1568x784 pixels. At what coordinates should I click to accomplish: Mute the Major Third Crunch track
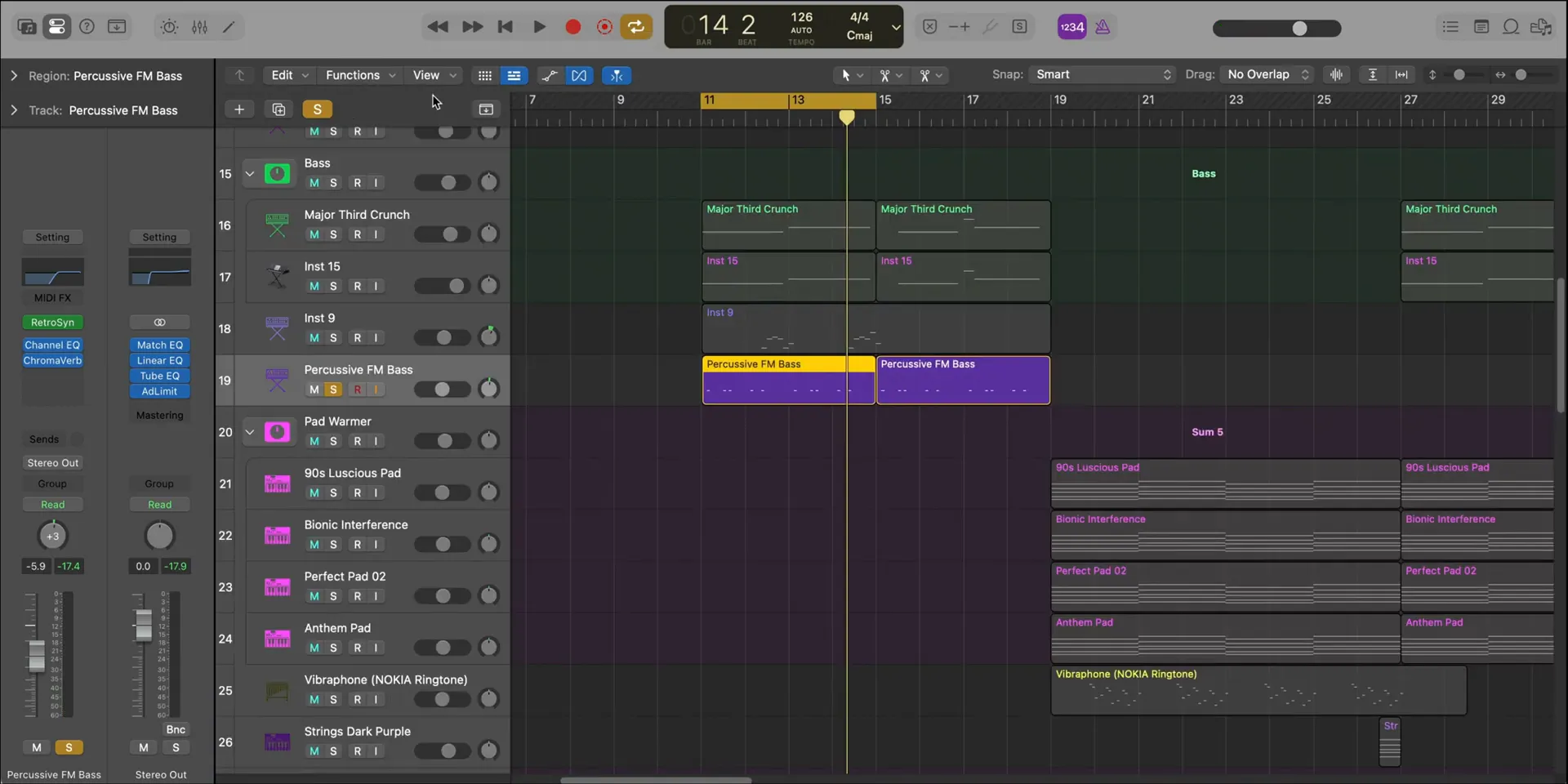314,234
